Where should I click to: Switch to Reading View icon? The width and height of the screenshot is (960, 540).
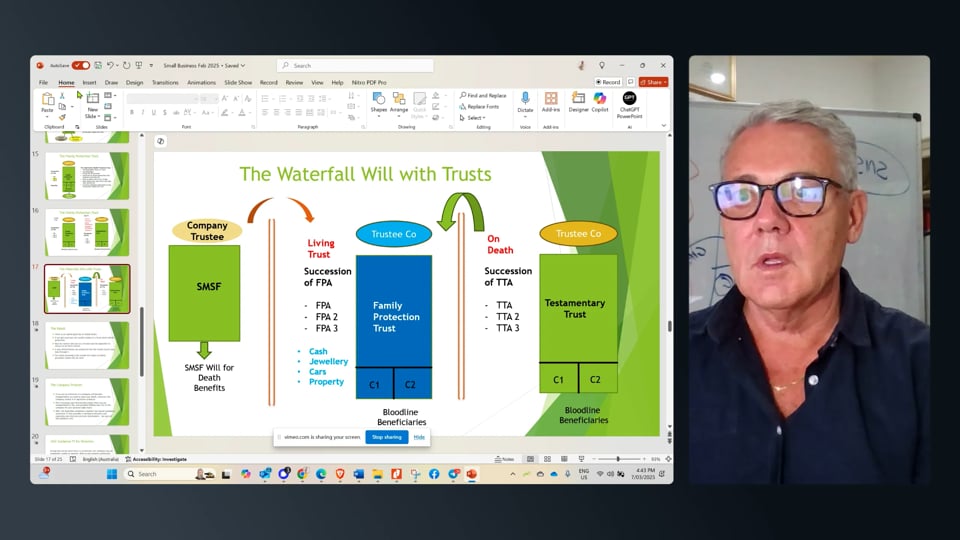pos(564,459)
